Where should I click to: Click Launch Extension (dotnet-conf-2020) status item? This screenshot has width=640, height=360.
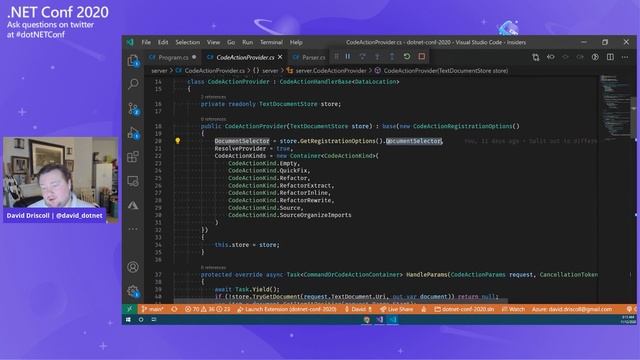click(x=287, y=309)
